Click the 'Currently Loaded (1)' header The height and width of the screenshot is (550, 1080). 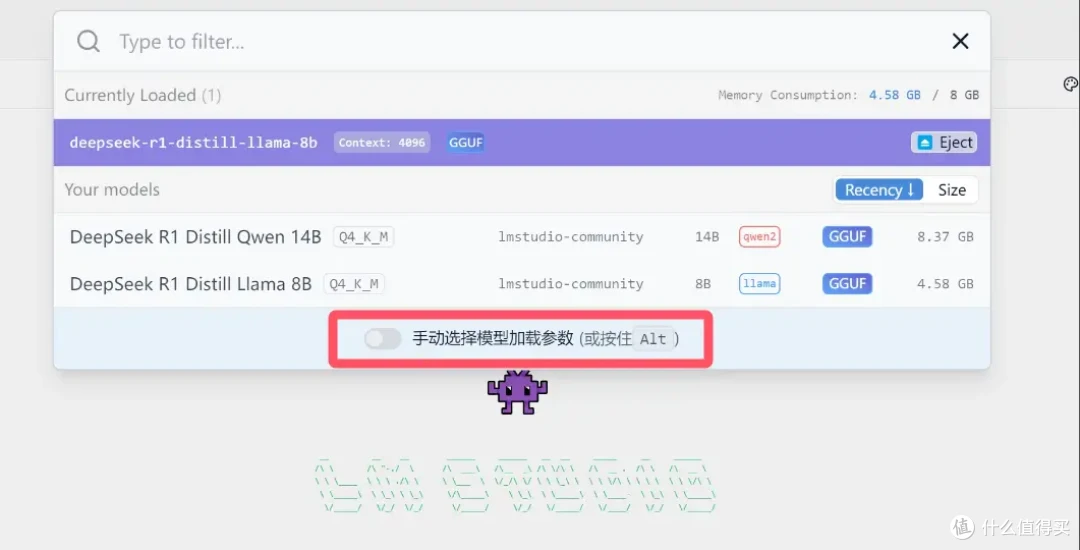[x=143, y=95]
